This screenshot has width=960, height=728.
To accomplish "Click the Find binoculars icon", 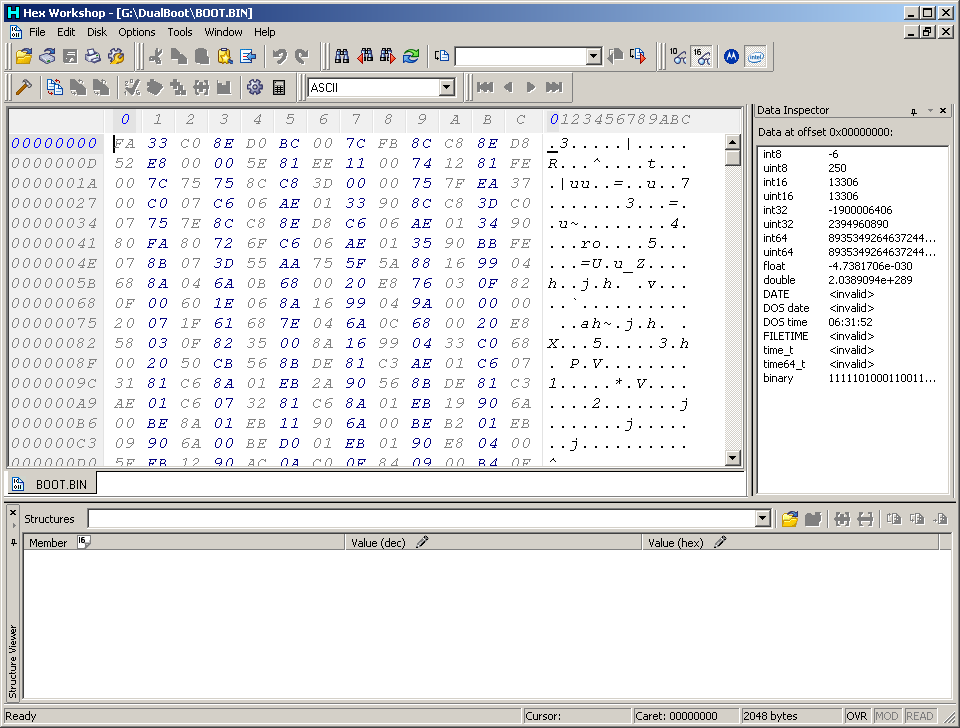I will pos(342,56).
